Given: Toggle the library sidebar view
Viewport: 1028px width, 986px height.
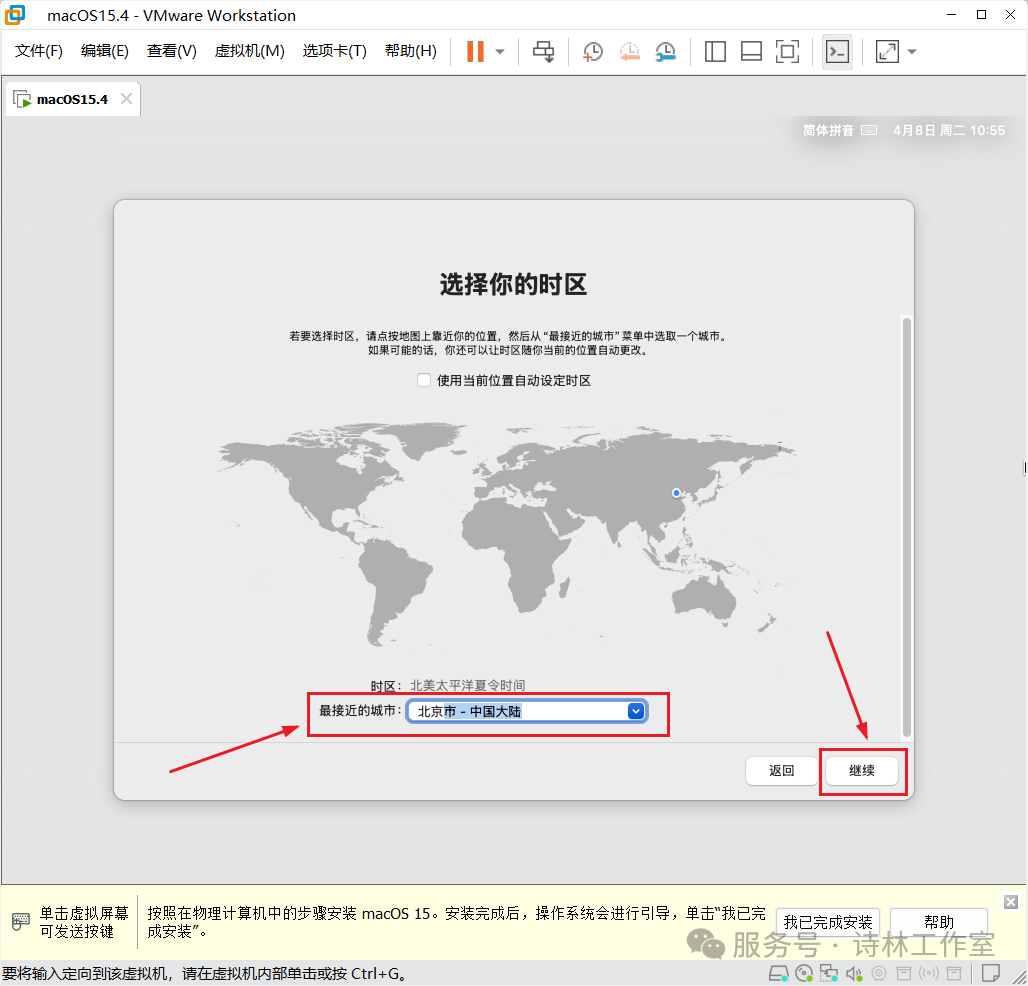Looking at the screenshot, I should click(715, 51).
